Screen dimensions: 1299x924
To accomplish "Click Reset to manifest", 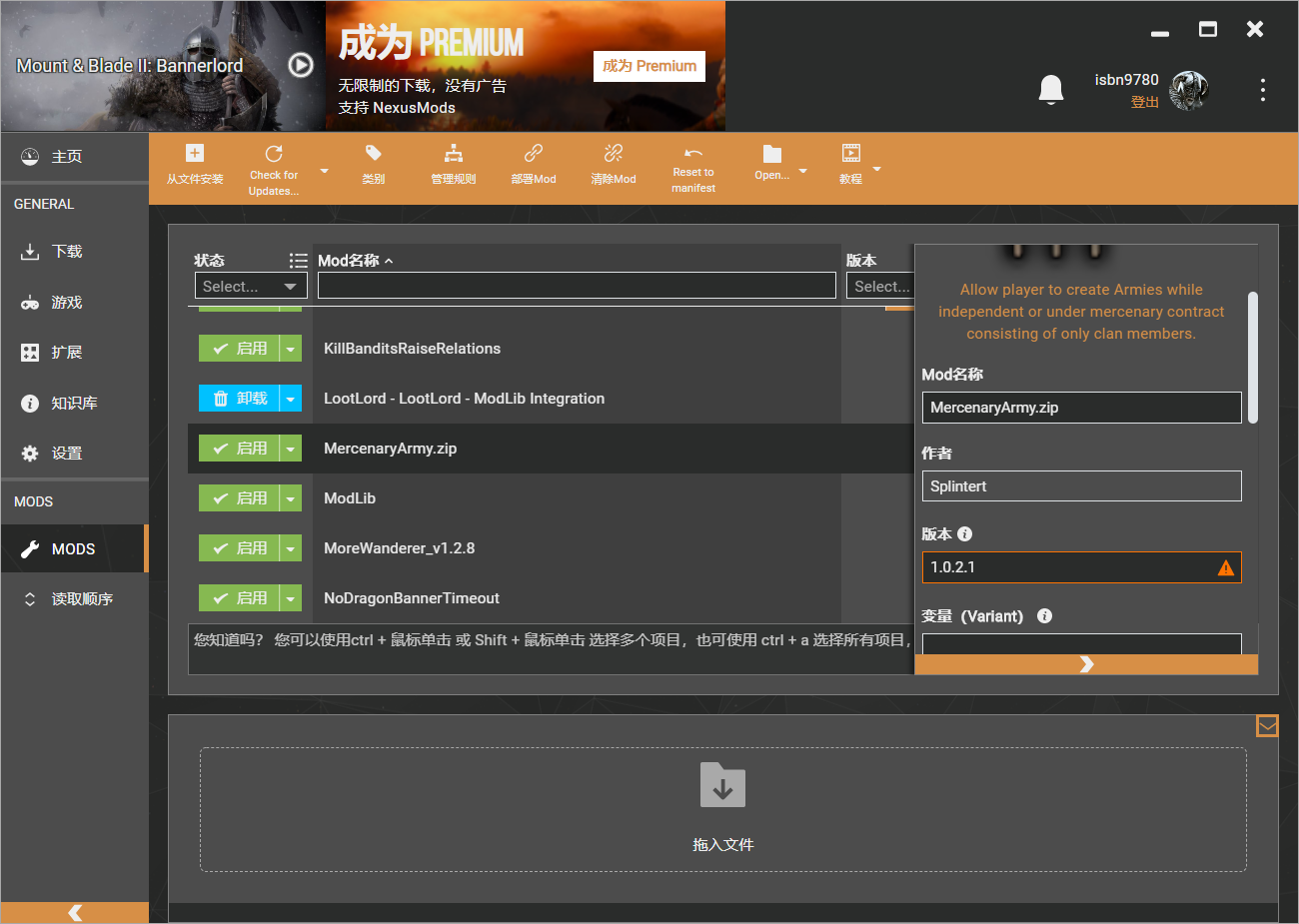I will click(693, 170).
